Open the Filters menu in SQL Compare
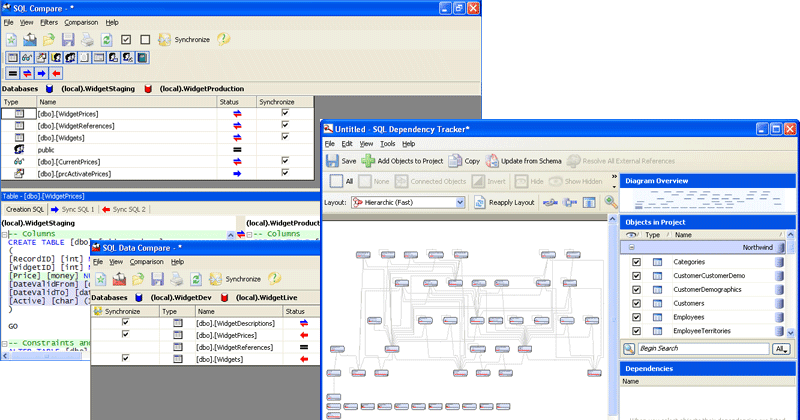Viewport: 800px width, 420px height. (49, 22)
